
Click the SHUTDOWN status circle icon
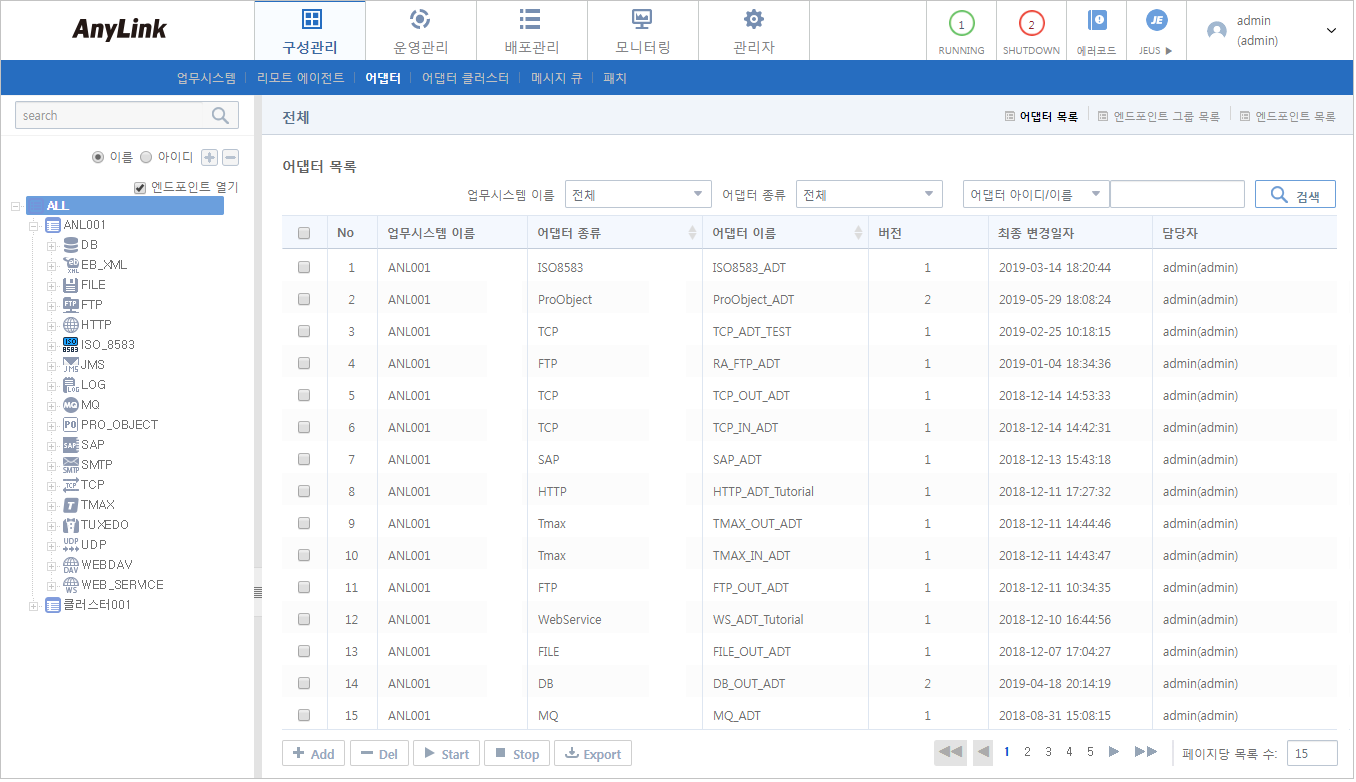[1031, 24]
